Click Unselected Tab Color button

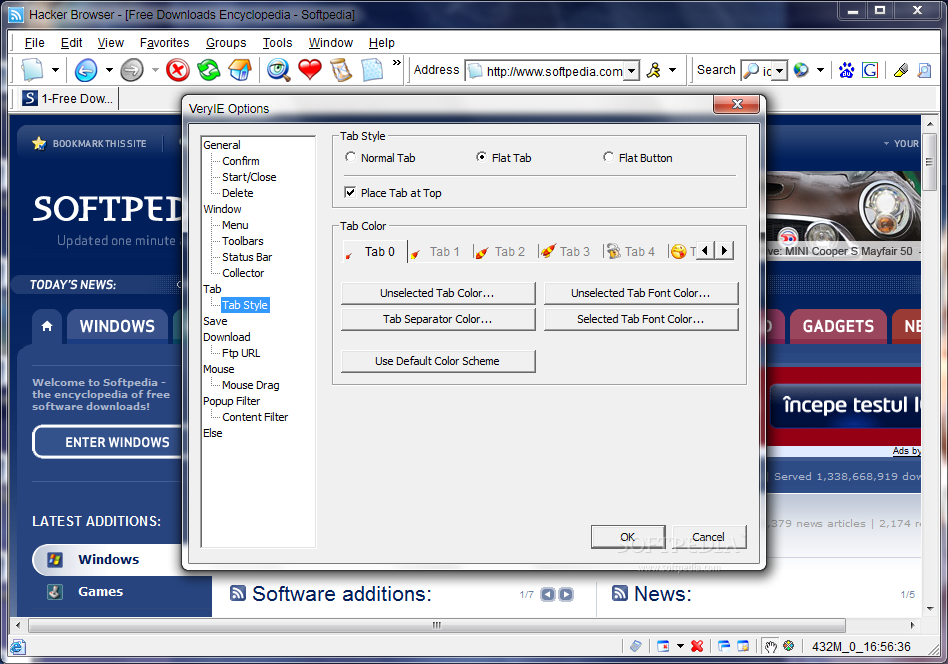click(x=438, y=293)
